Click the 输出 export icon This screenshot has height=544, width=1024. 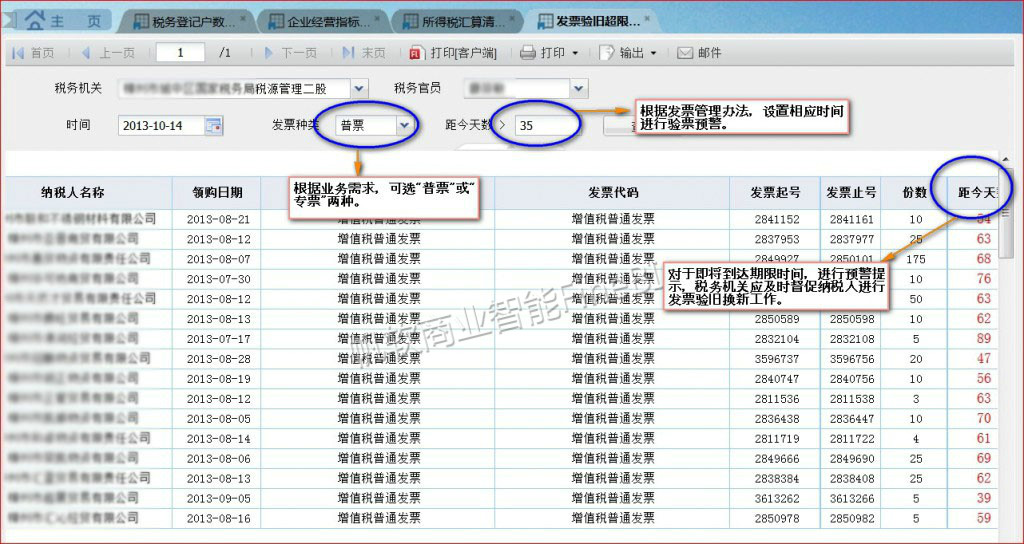pos(607,53)
